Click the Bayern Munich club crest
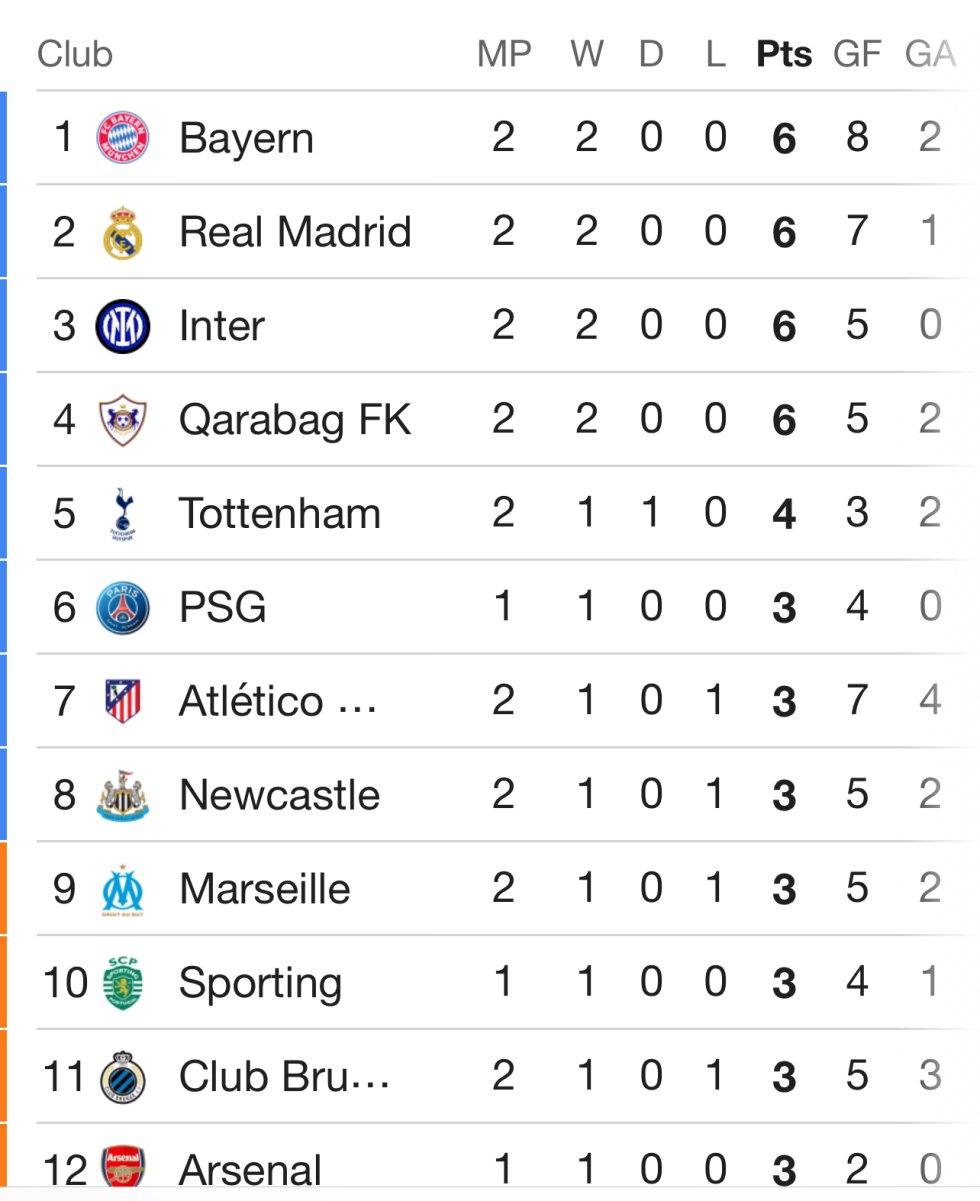The width and height of the screenshot is (980, 1201). pyautogui.click(x=123, y=138)
